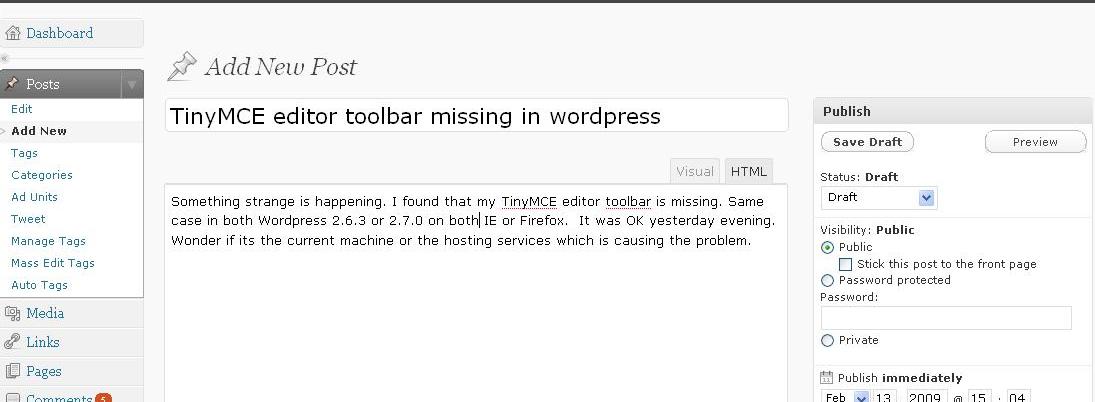The width and height of the screenshot is (1095, 402).
Task: Click the post title input field
Action: coord(476,116)
